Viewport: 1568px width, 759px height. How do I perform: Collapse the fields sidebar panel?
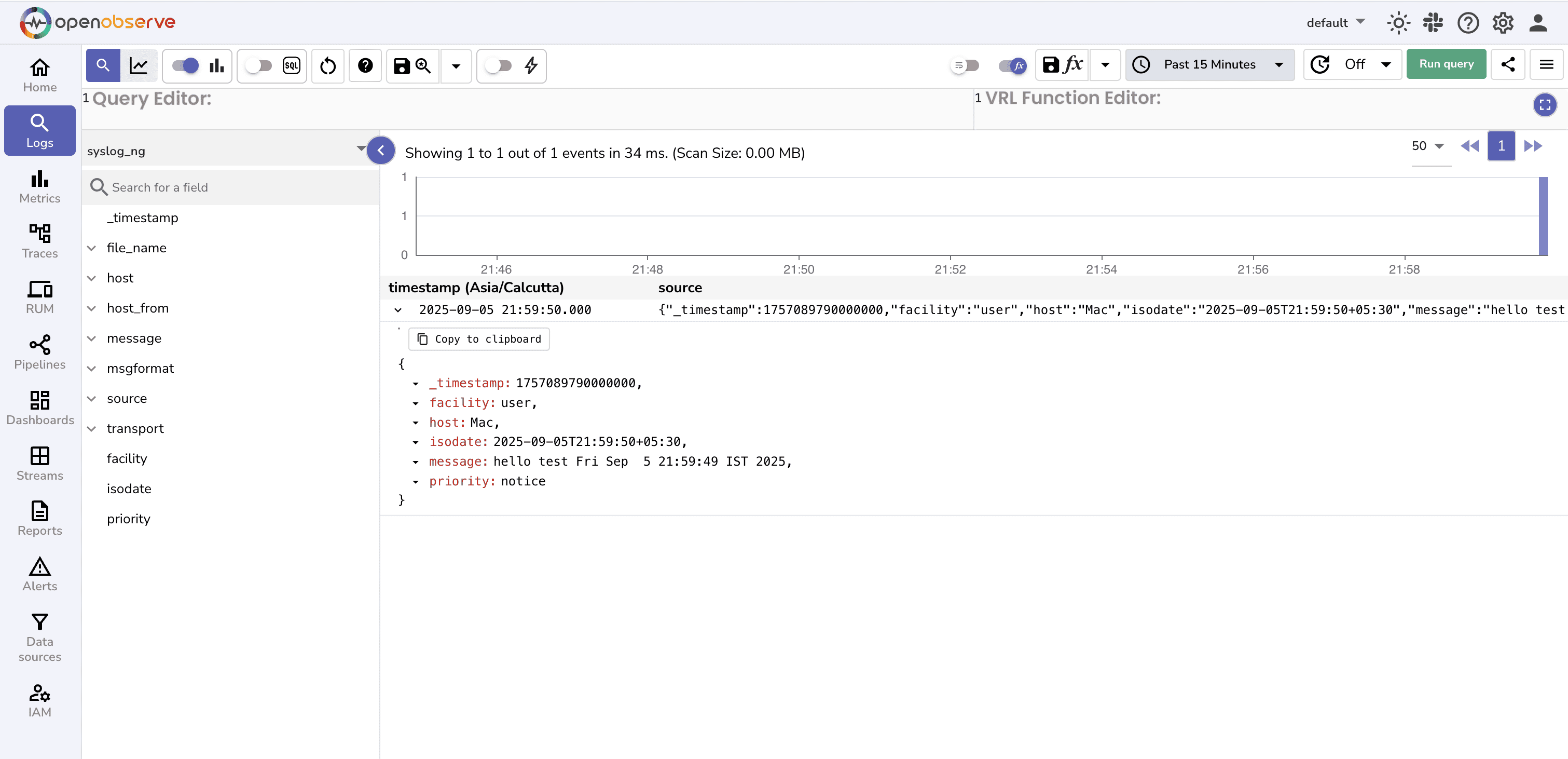click(381, 151)
